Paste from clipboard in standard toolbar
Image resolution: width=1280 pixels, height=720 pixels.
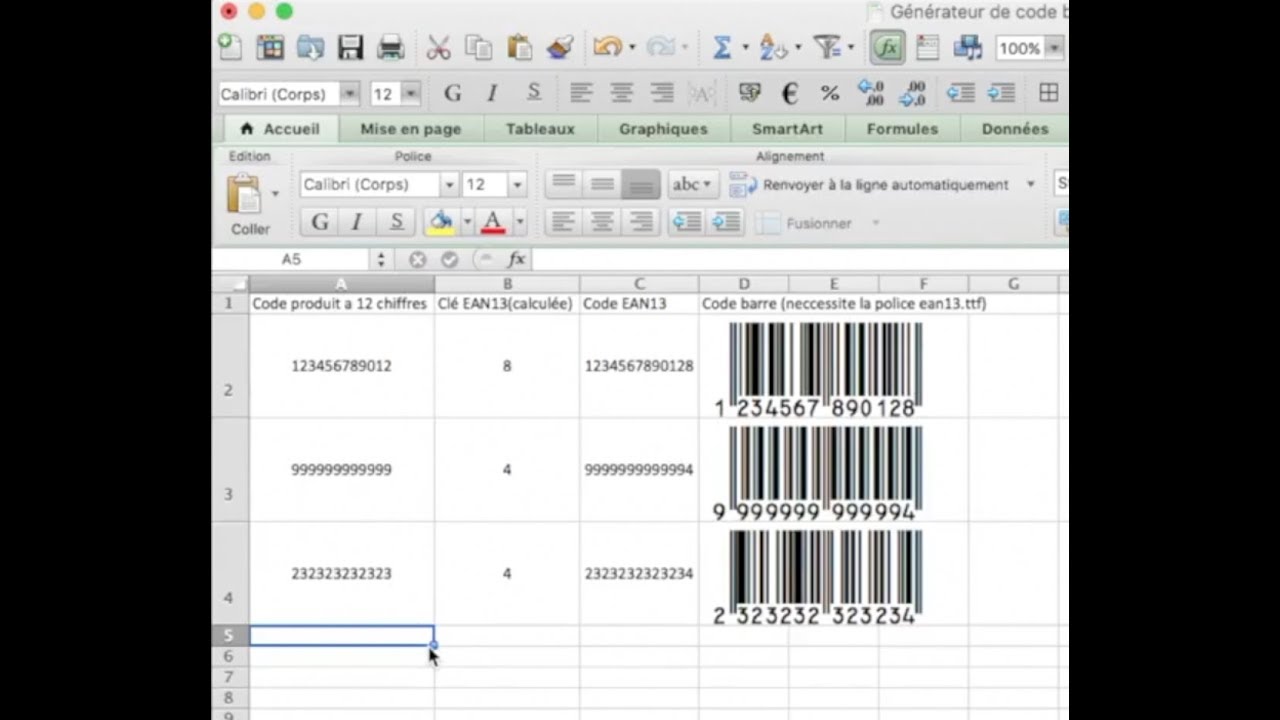(519, 47)
